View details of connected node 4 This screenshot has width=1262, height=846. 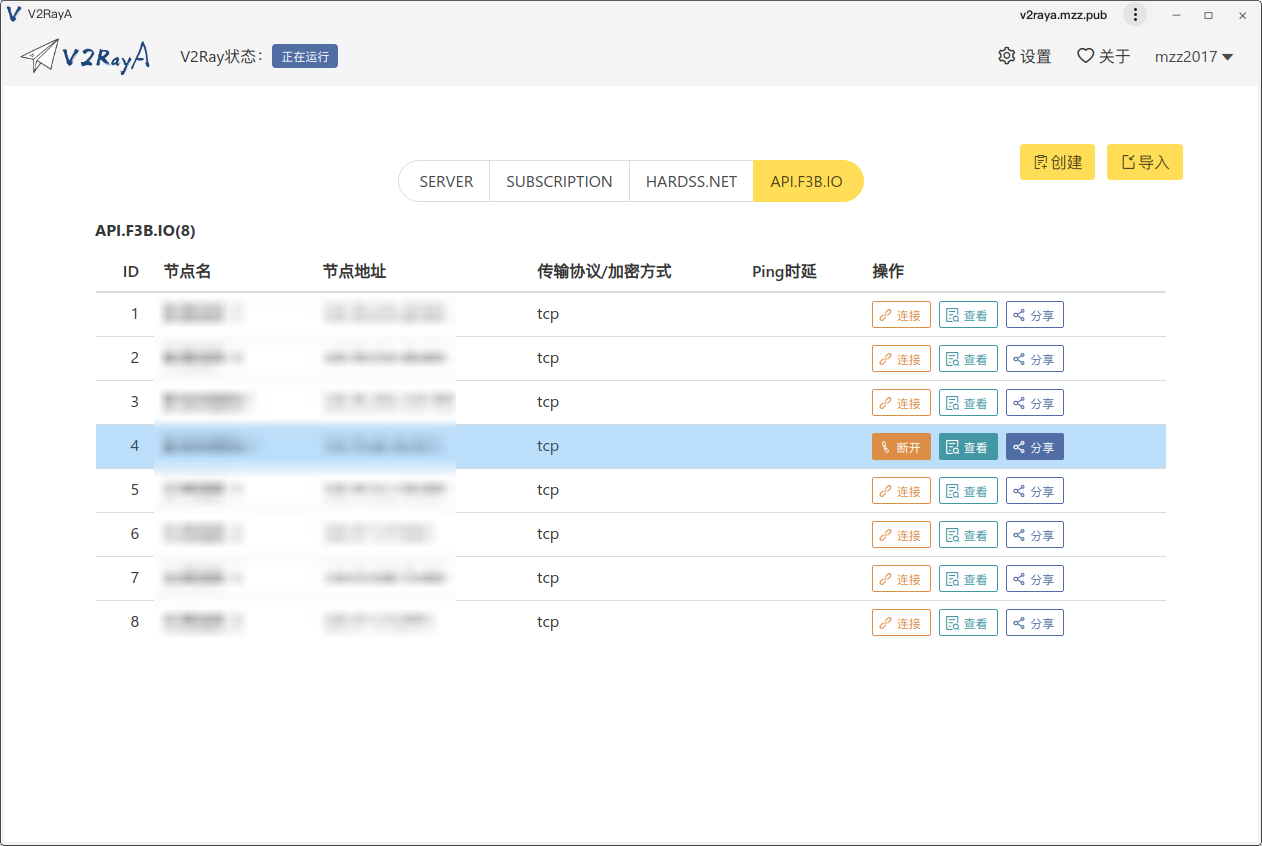pos(968,447)
